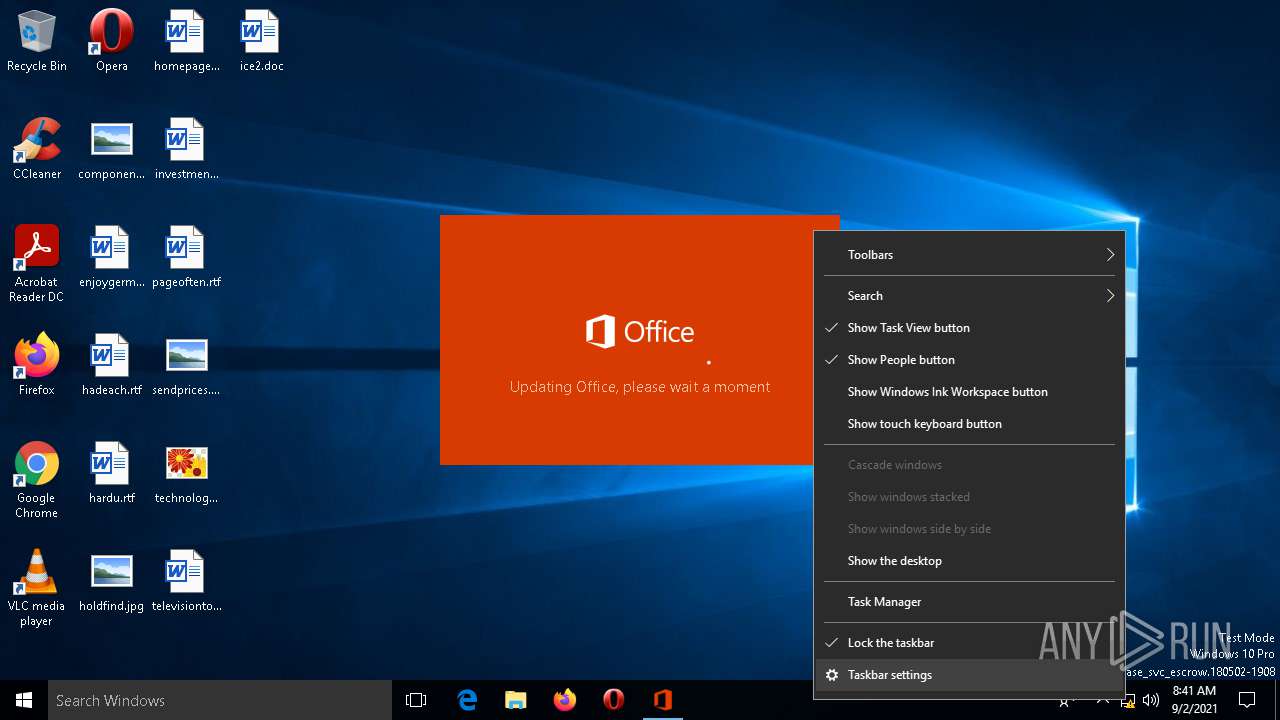Expand the Toolbars submenu
Image resolution: width=1280 pixels, height=720 pixels.
969,255
